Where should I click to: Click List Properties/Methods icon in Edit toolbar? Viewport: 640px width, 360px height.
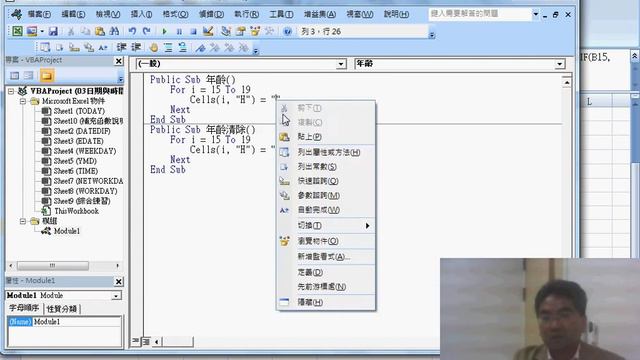45,47
